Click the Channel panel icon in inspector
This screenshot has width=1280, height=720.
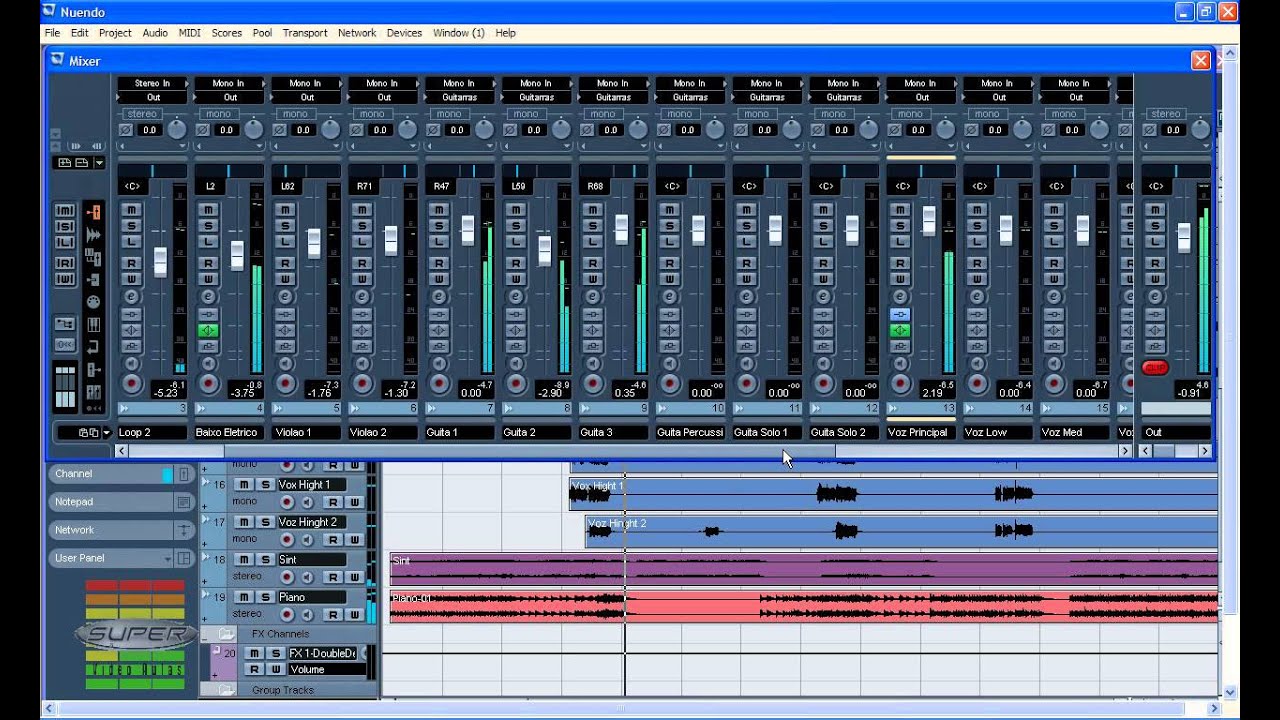click(184, 474)
